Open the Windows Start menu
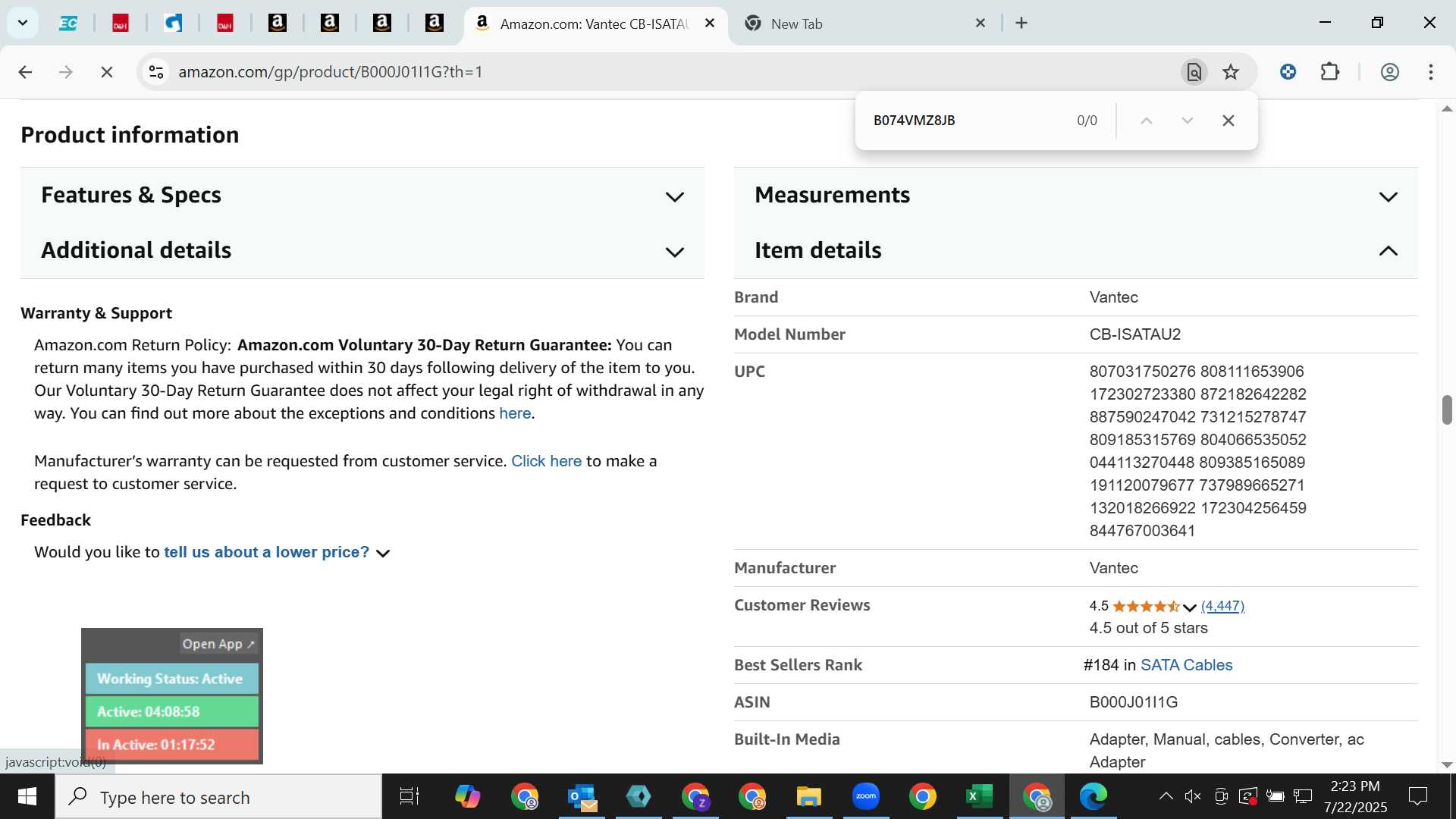The image size is (1456, 819). pos(27,797)
